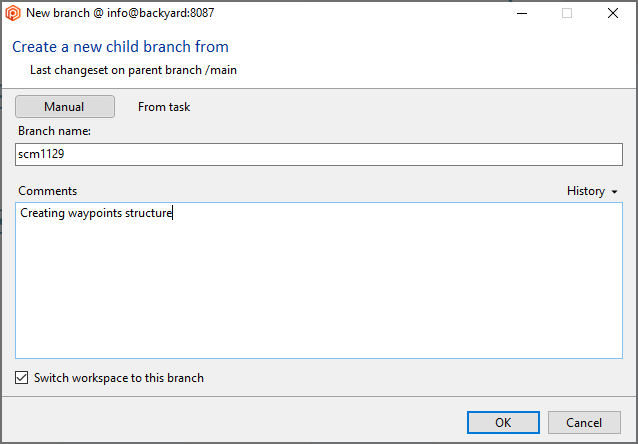
Task: Click the Plastic SCM logo in title bar
Action: [13, 13]
